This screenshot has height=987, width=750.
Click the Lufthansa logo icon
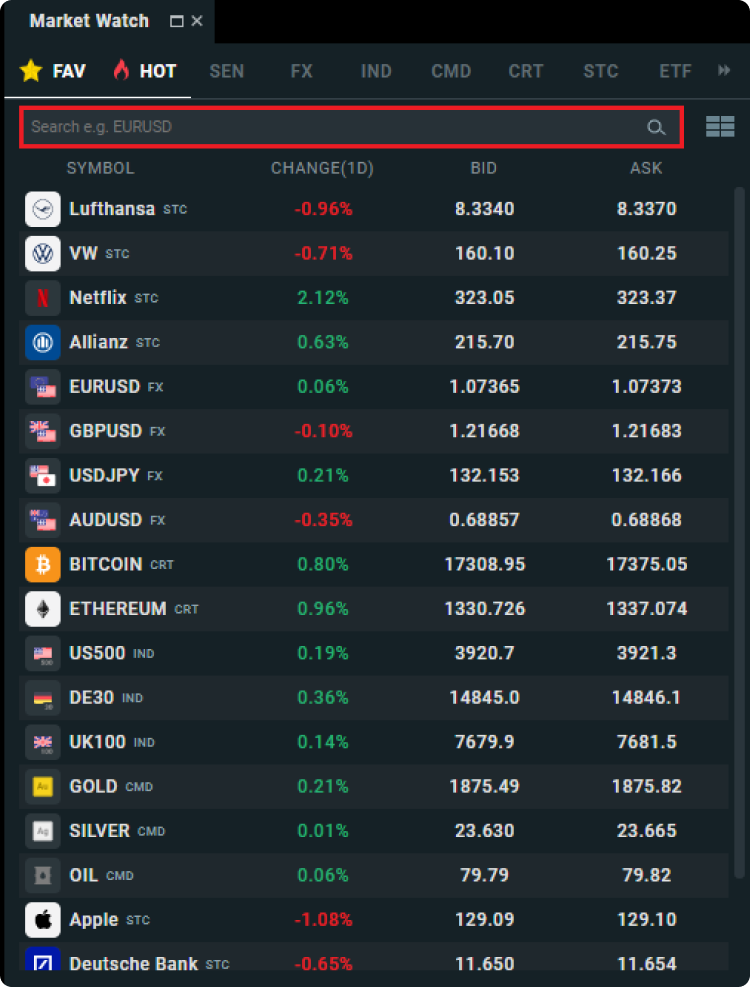[43, 209]
